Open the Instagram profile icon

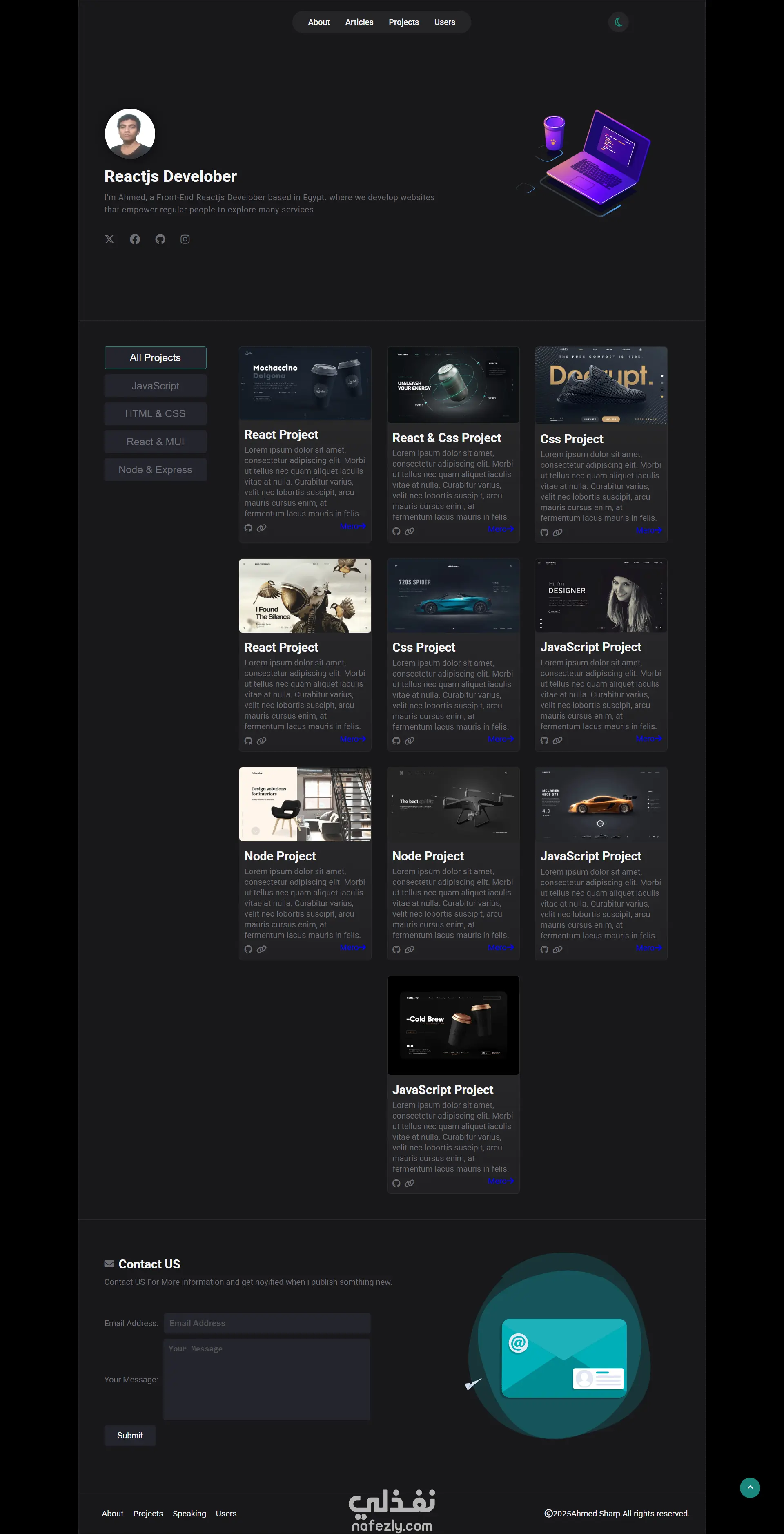(185, 239)
